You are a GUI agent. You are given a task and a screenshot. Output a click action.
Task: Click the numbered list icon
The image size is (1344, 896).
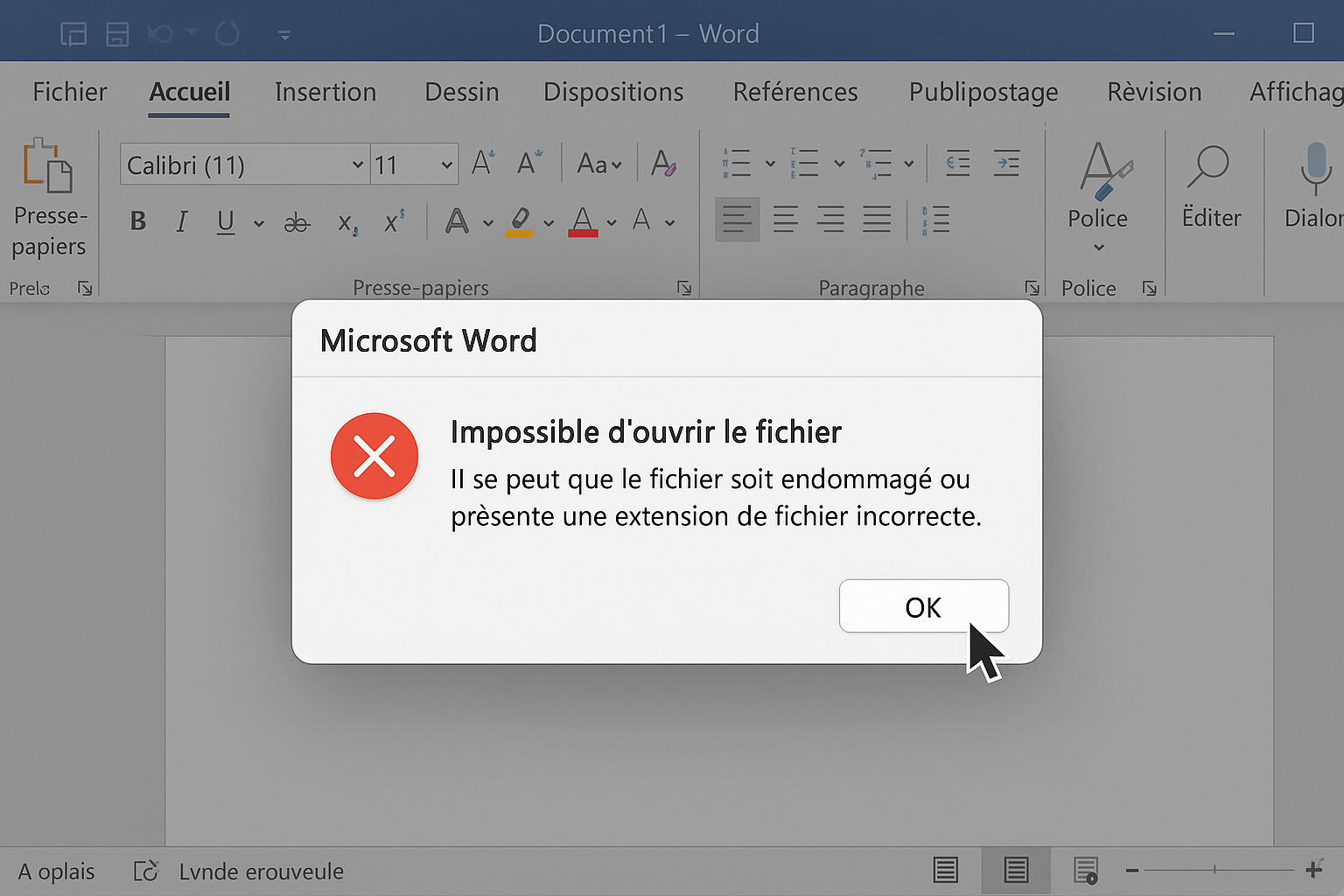pyautogui.click(x=804, y=163)
